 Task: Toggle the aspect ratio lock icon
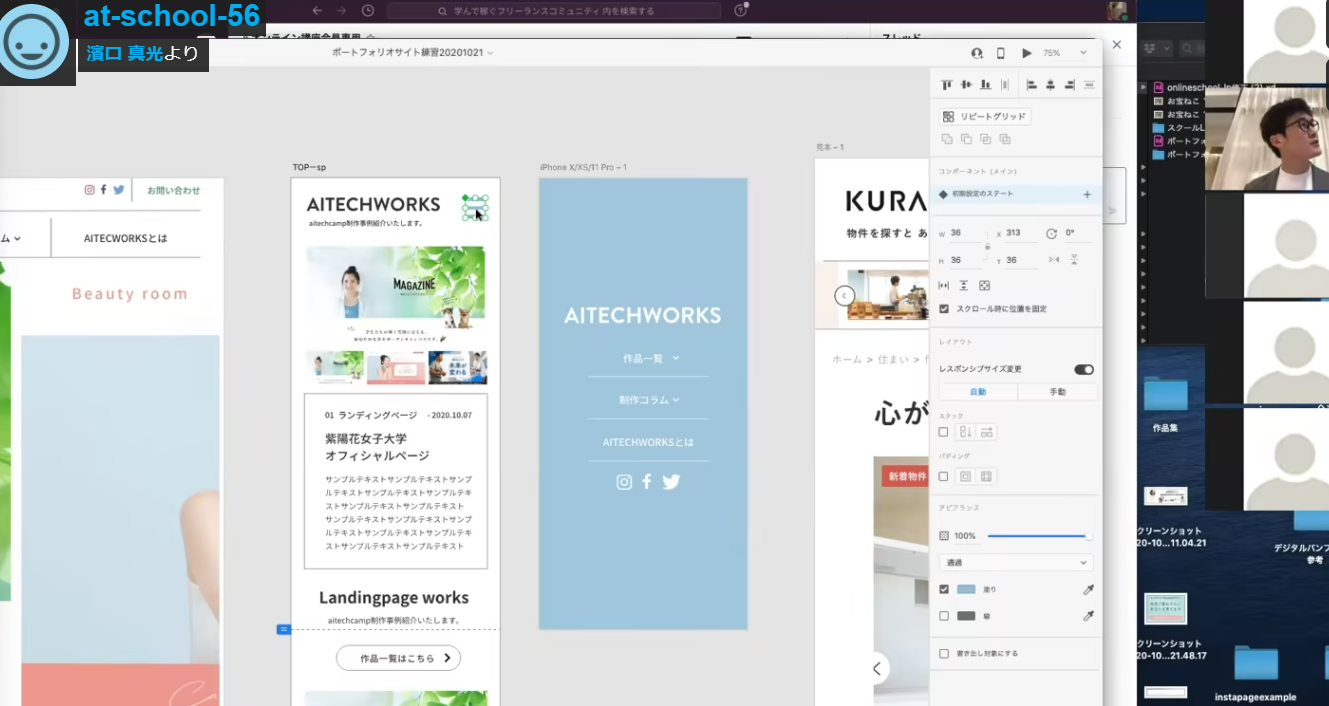coord(988,246)
